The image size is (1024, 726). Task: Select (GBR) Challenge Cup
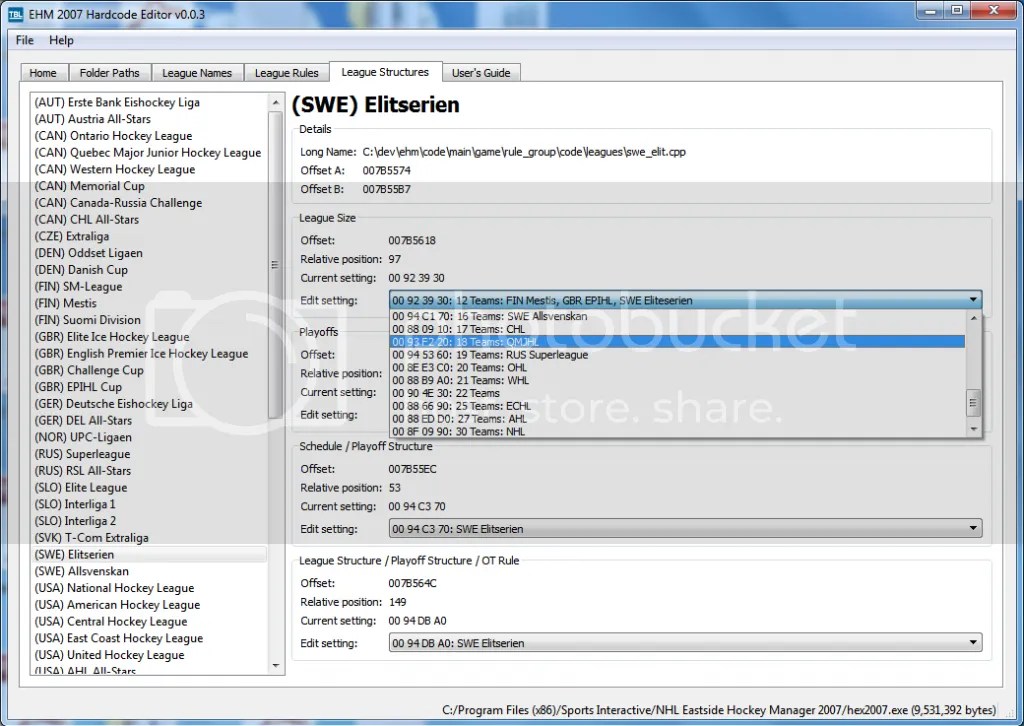point(150,371)
